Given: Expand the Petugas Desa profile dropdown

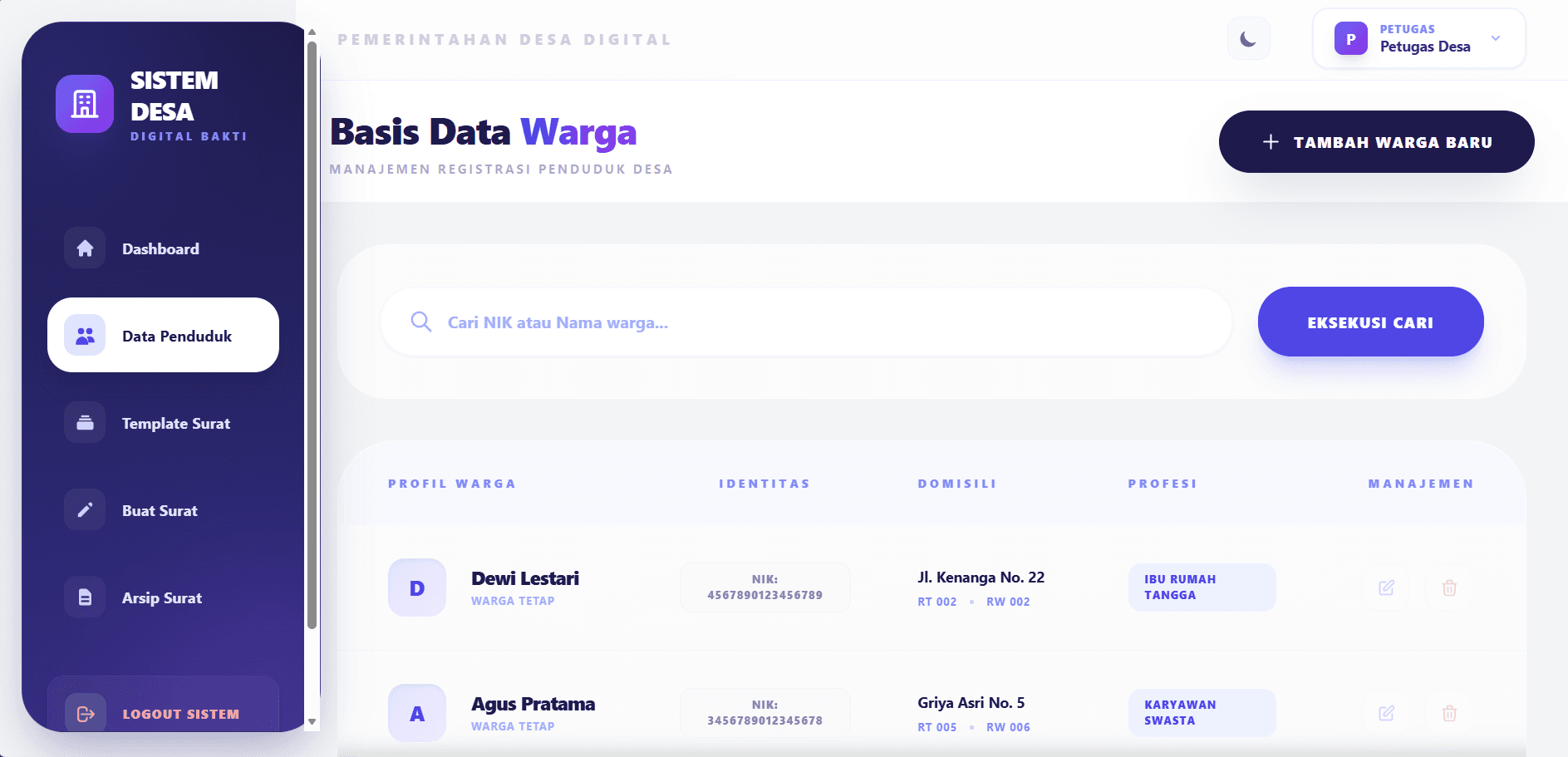Looking at the screenshot, I should (1495, 38).
